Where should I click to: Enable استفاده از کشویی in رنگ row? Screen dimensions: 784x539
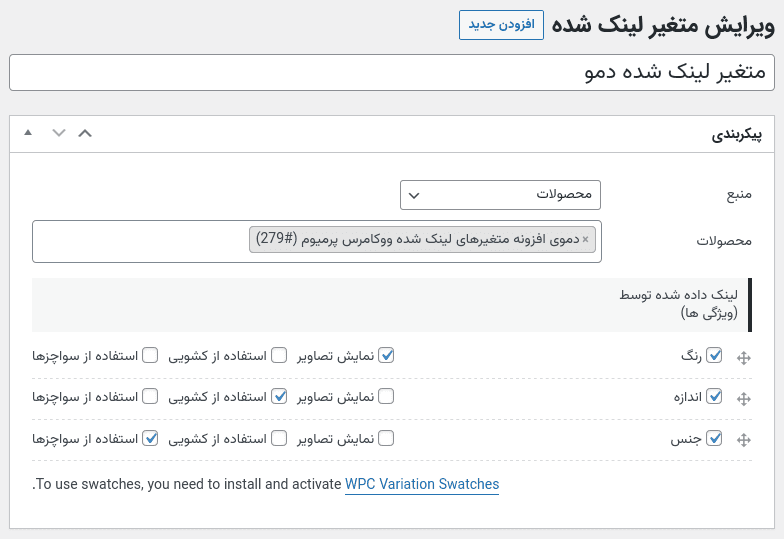click(x=279, y=356)
